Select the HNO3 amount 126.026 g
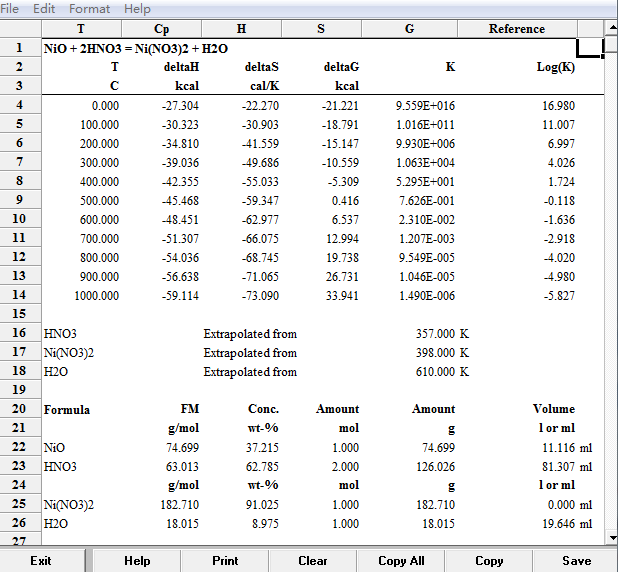 click(x=436, y=466)
